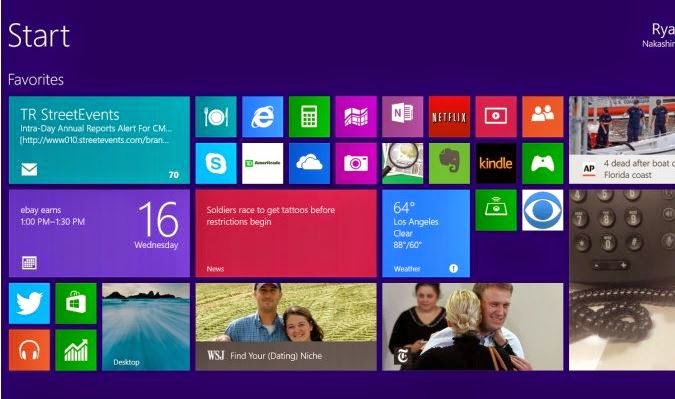
Task: Open the Maps tile
Action: (356, 117)
